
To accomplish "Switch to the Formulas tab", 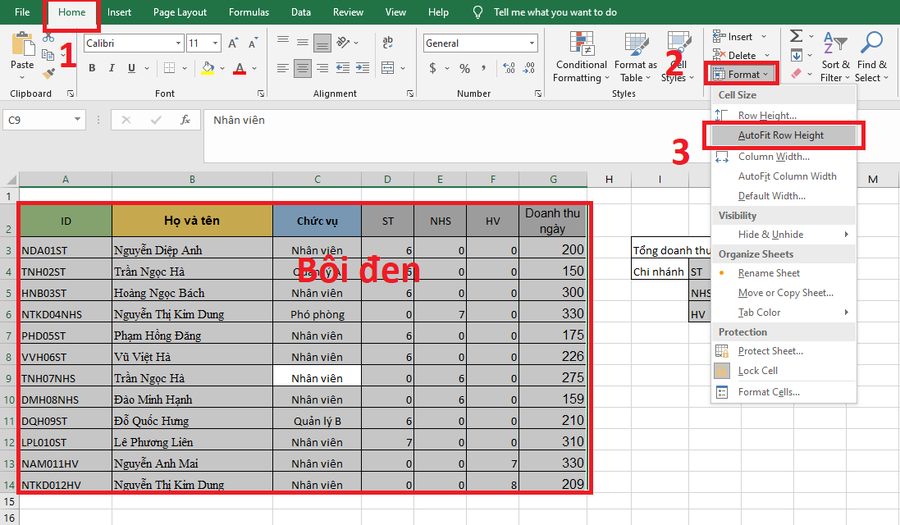I will [249, 12].
